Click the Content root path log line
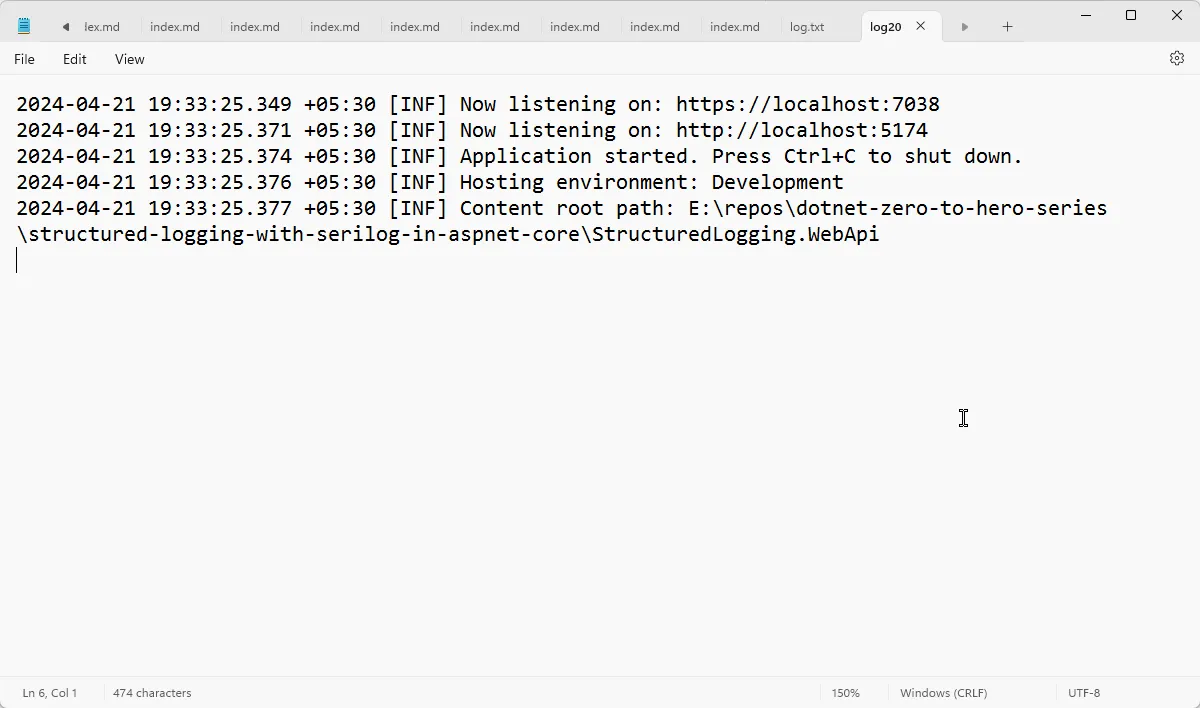This screenshot has height=708, width=1200. point(560,208)
